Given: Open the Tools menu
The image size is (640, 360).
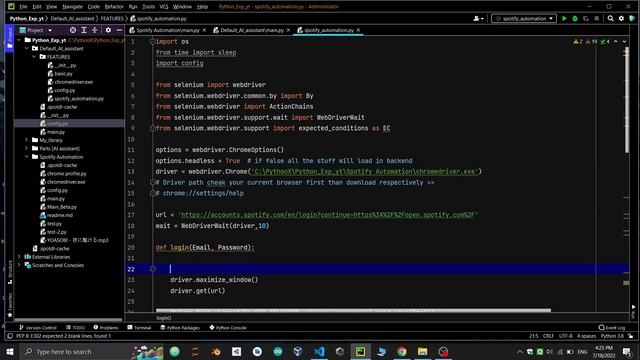Looking at the screenshot, I should (149, 7).
